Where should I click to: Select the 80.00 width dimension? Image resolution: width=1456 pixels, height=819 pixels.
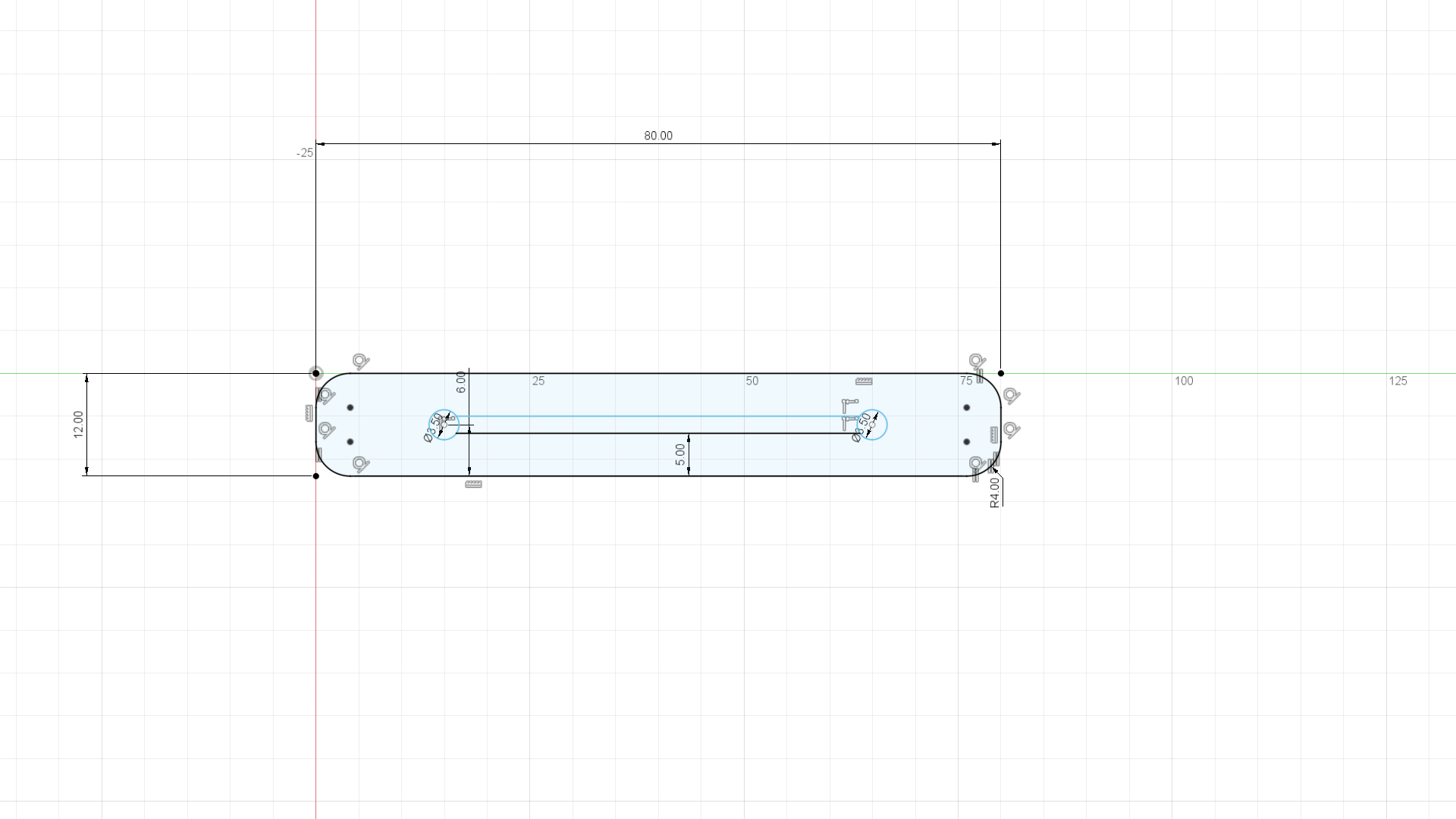(658, 136)
